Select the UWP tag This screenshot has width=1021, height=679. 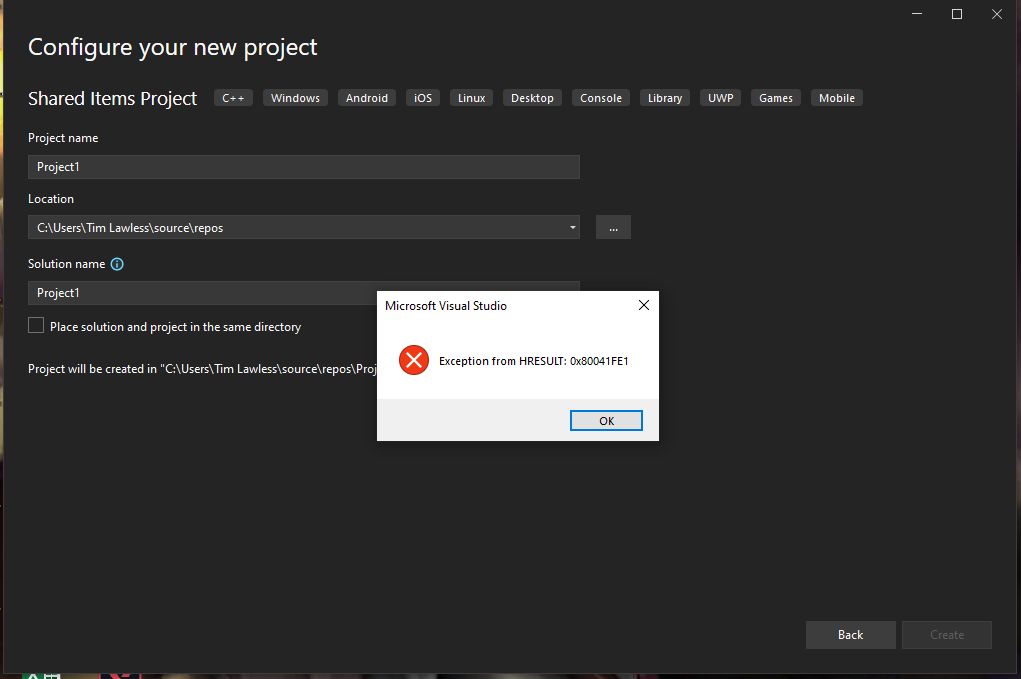point(721,98)
